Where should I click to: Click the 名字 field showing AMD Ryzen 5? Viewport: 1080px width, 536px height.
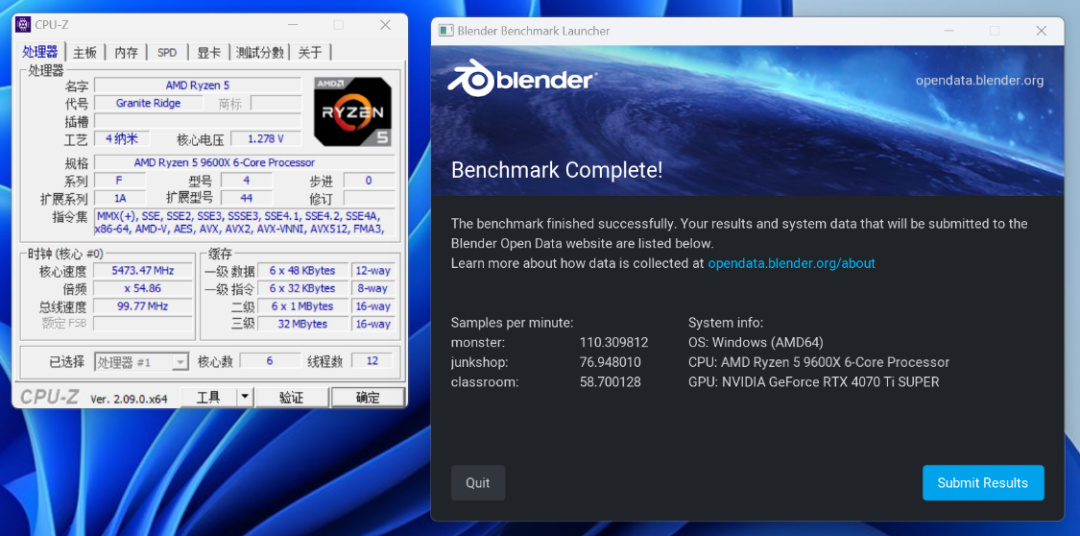(x=198, y=85)
